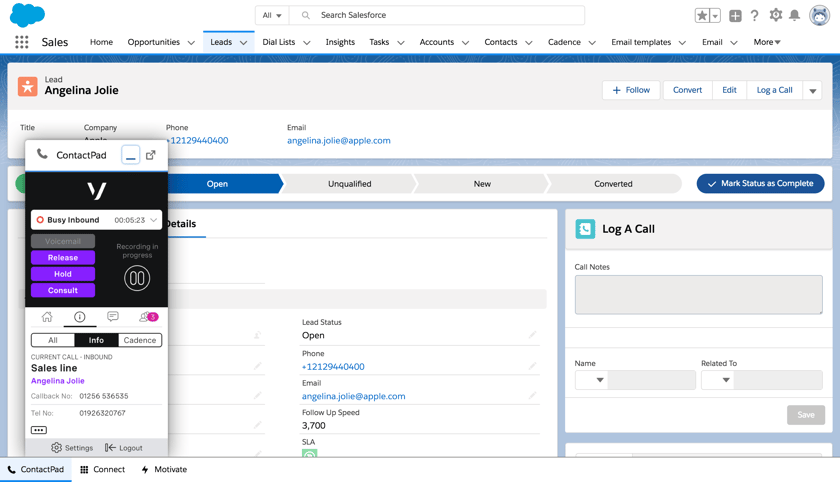Open the App Launcher grid icon
Image resolution: width=840 pixels, height=482 pixels.
21,42
